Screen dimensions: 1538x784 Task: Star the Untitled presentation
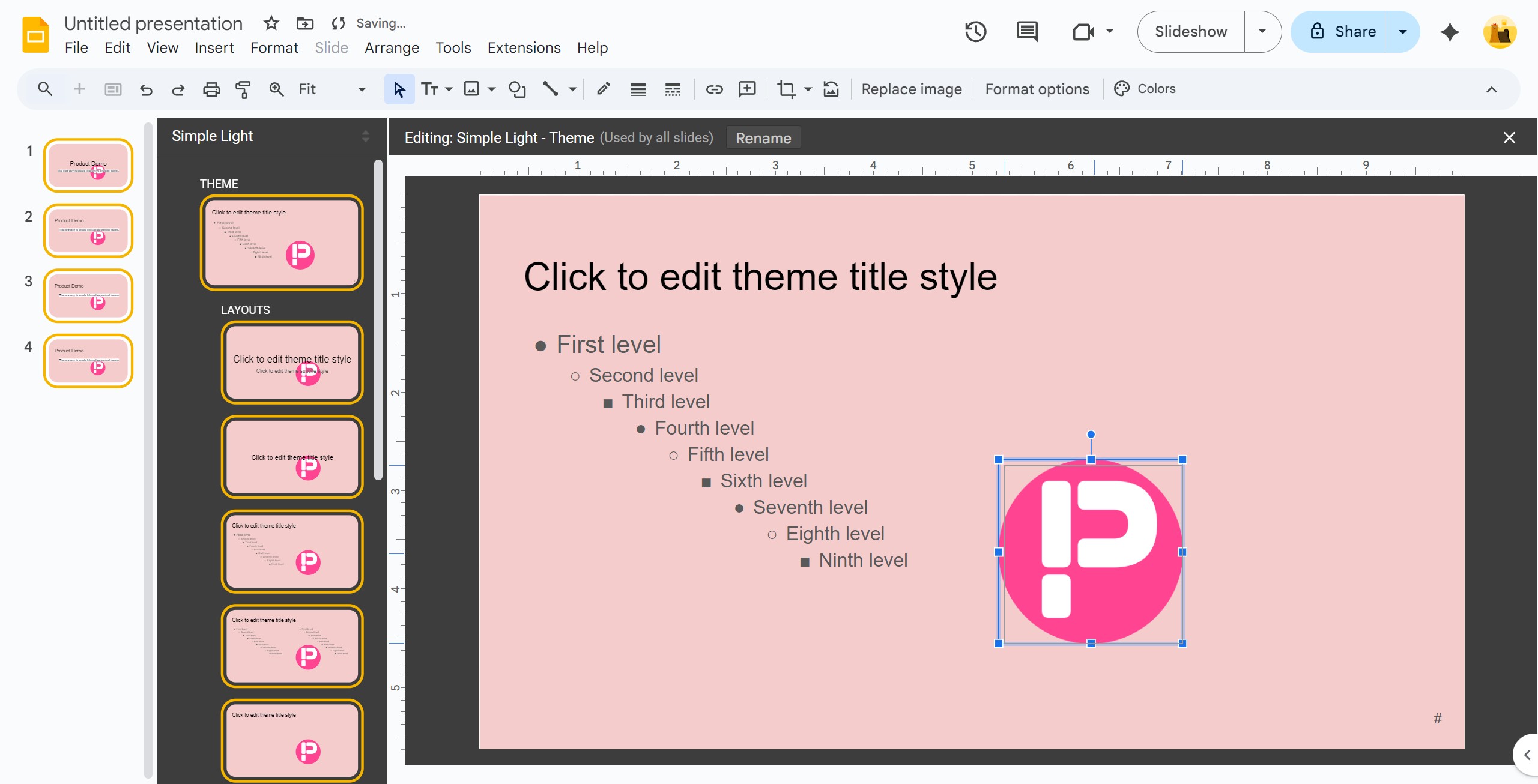tap(271, 23)
